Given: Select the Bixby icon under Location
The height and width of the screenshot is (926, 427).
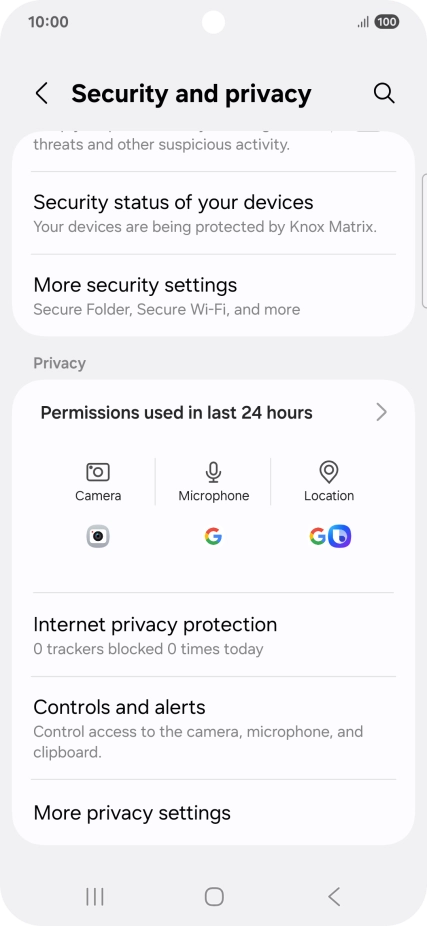Looking at the screenshot, I should pos(340,536).
